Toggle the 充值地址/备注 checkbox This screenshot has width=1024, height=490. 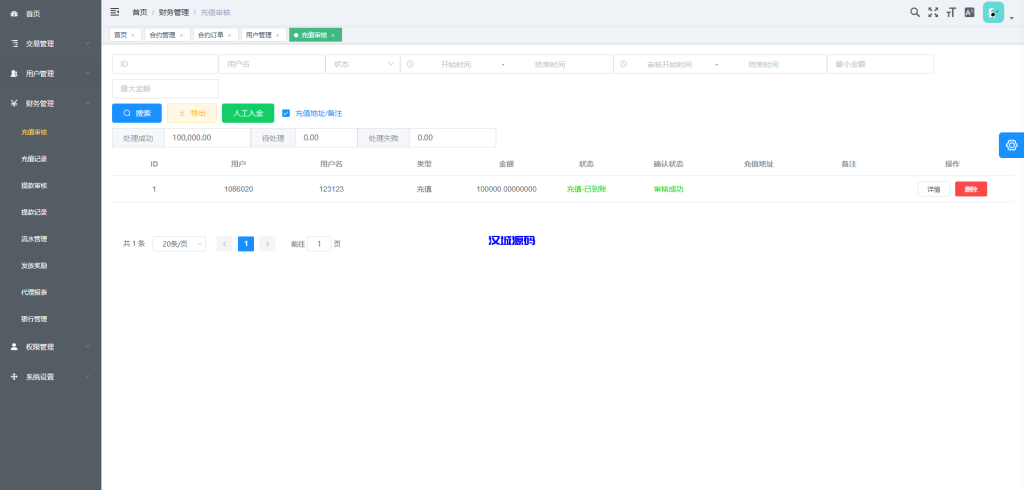pyautogui.click(x=286, y=113)
